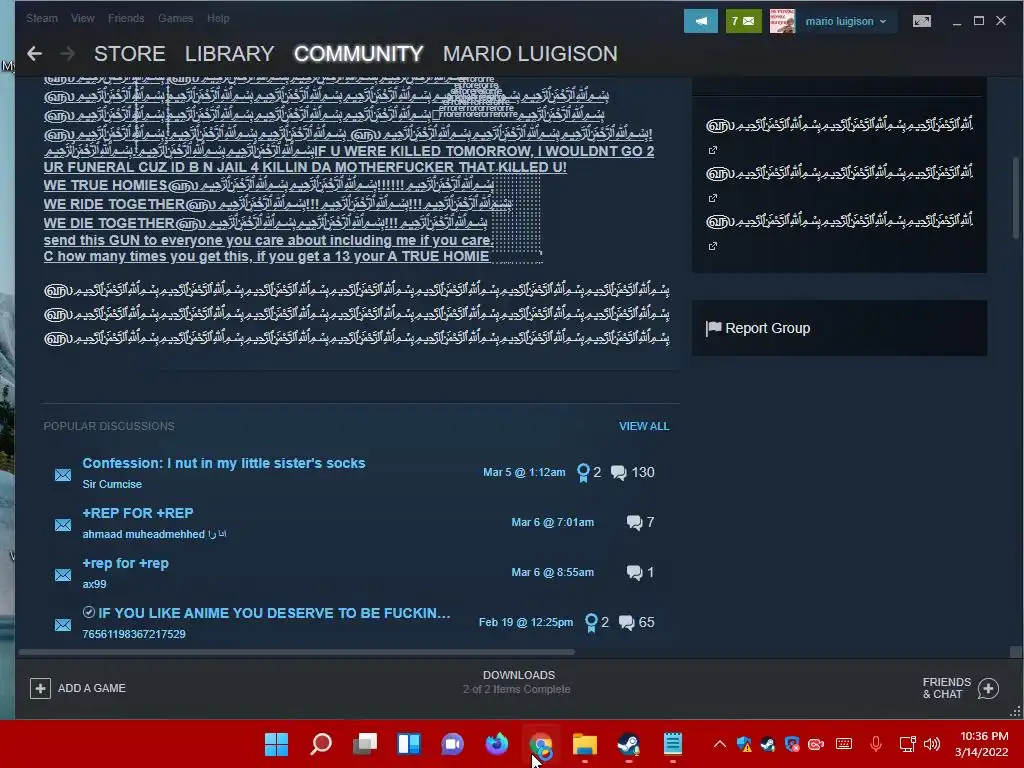This screenshot has width=1024, height=768.
Task: Open third external link icon in sidebar
Action: point(712,246)
